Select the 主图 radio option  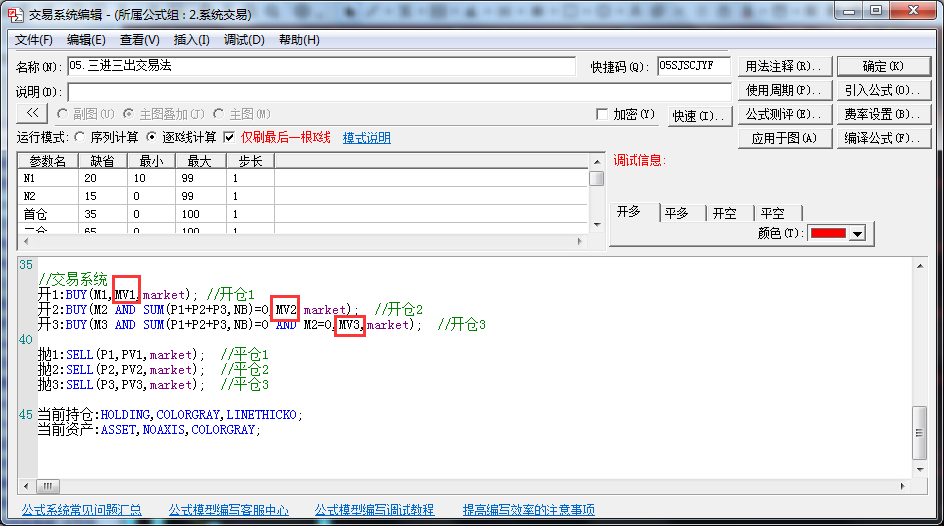(222, 115)
